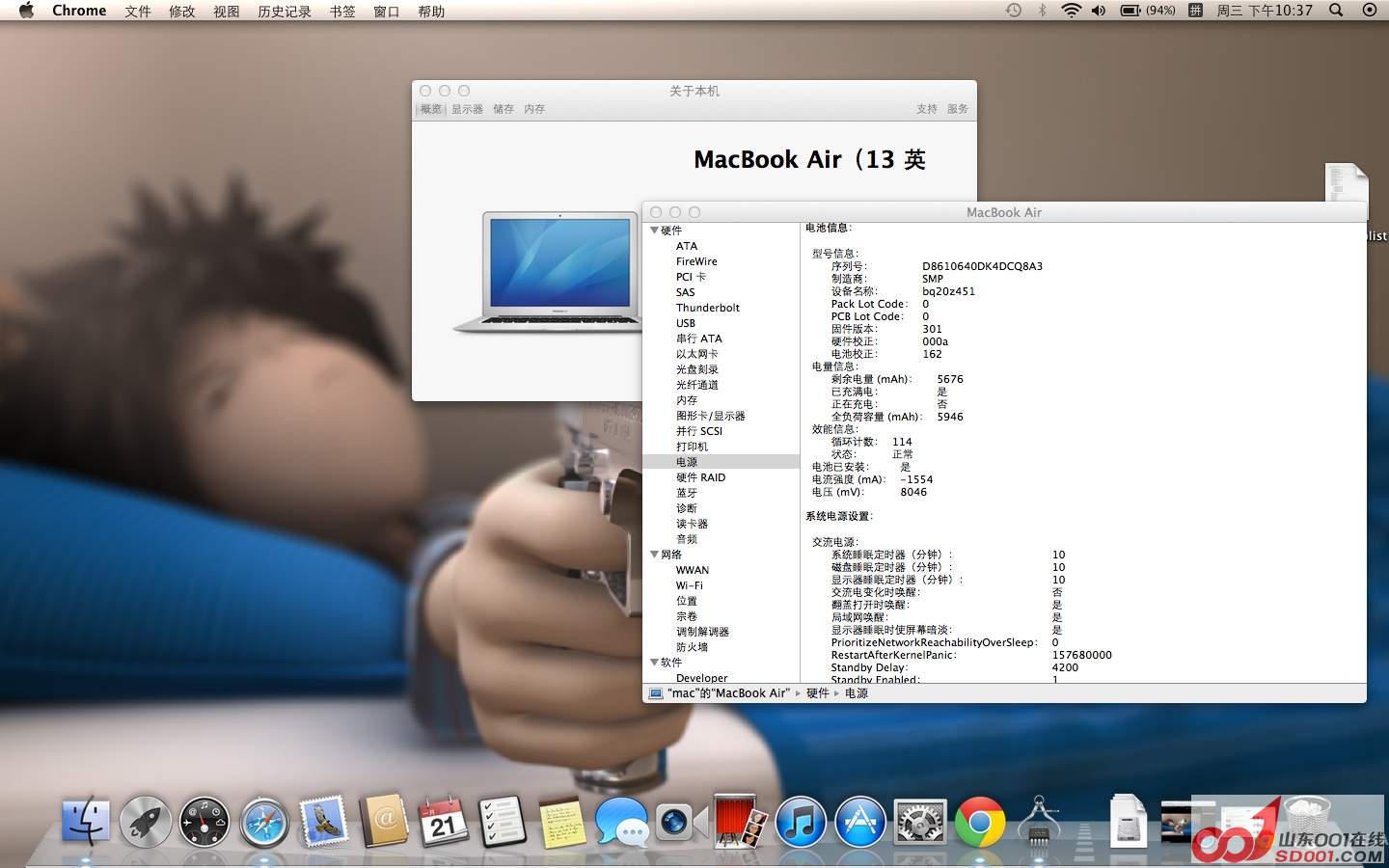Open Finder from the Dock

(x=86, y=822)
